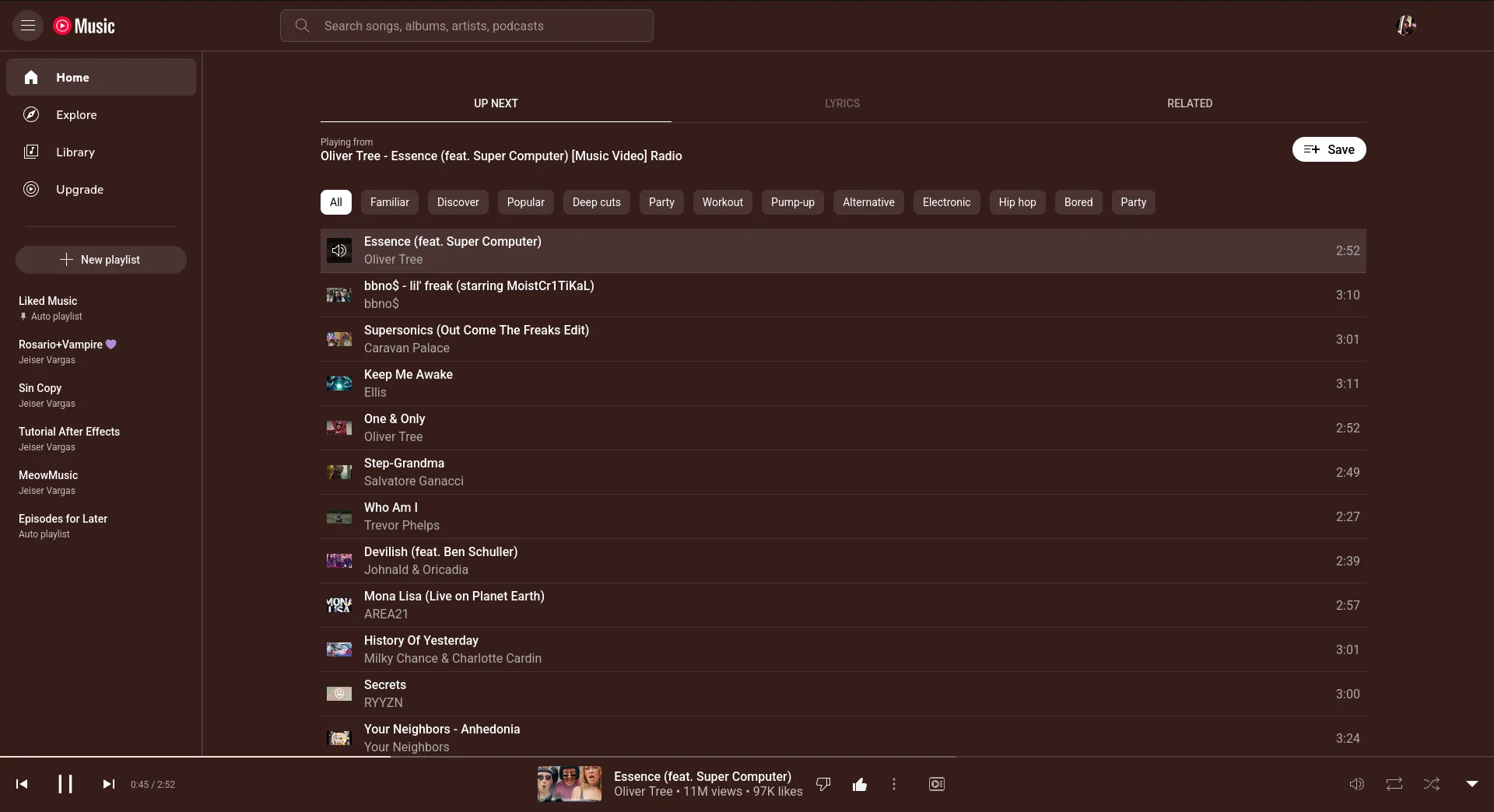This screenshot has width=1494, height=812.
Task: Click the search magnifier icon
Action: point(303,26)
